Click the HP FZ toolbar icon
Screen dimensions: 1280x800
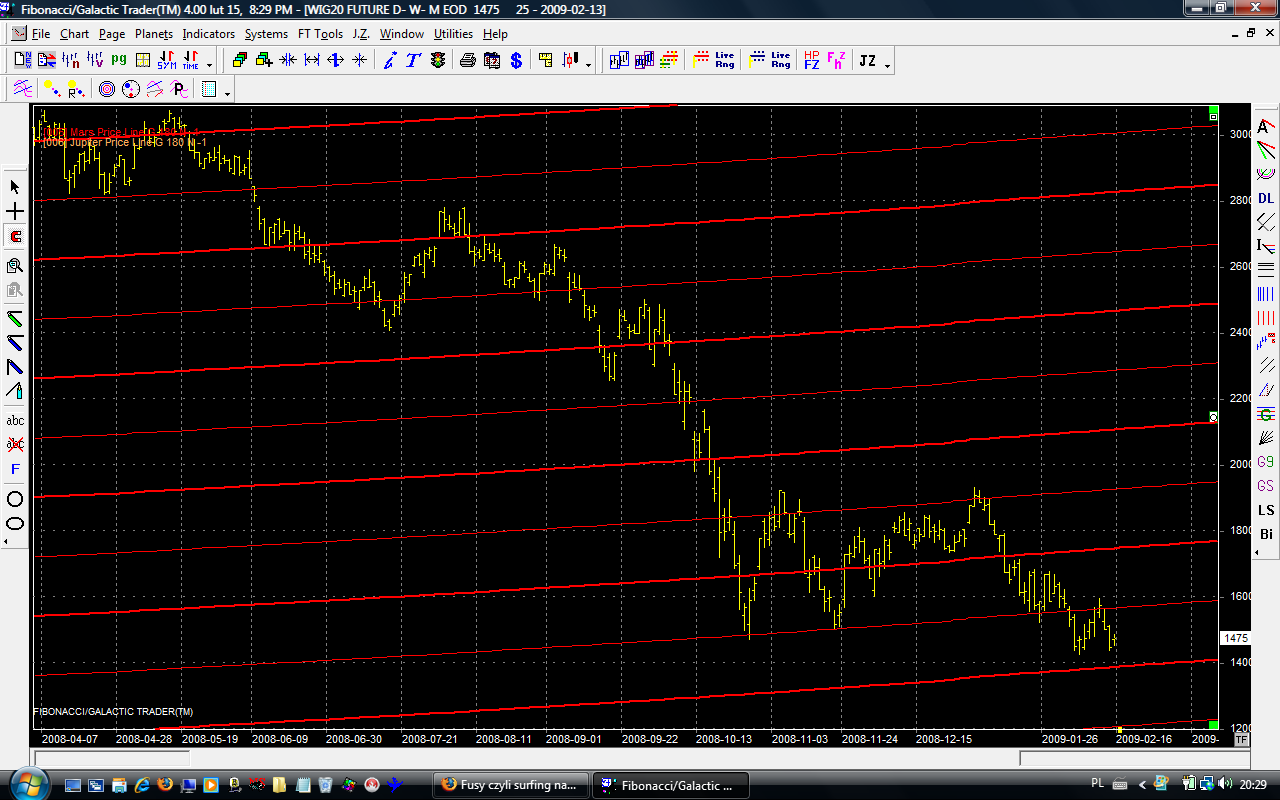[811, 61]
